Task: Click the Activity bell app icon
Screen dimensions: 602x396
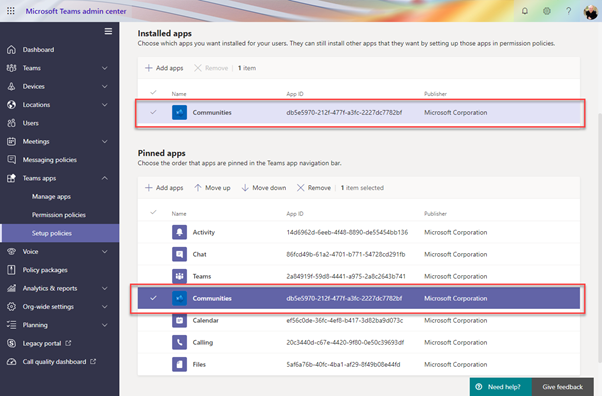Action: coord(179,232)
